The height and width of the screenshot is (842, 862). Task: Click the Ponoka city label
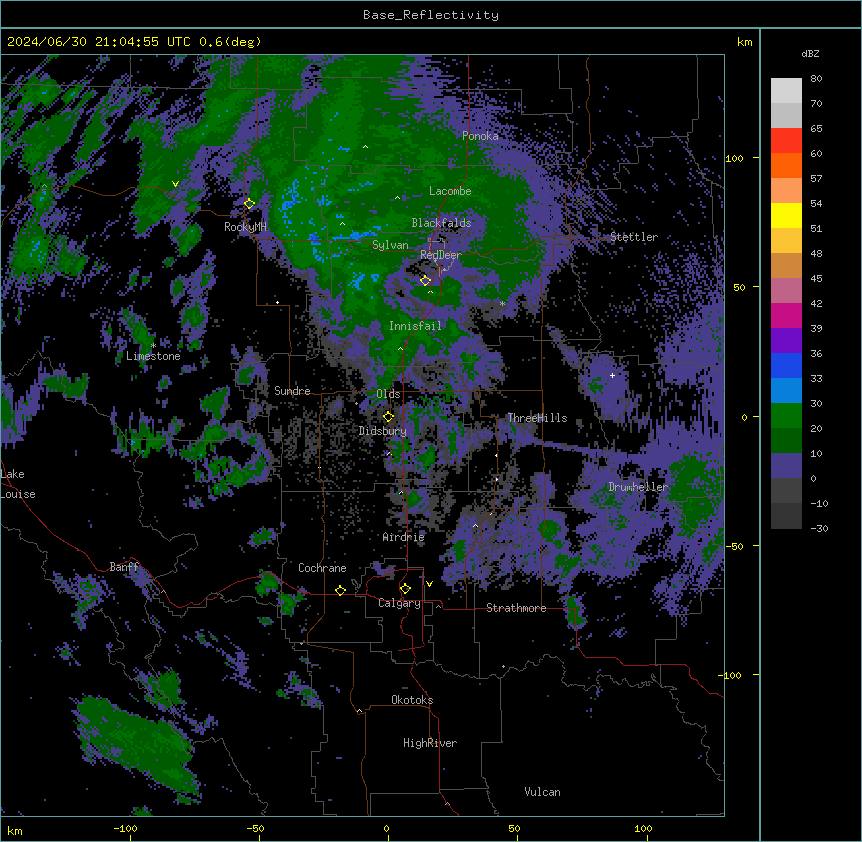[480, 136]
